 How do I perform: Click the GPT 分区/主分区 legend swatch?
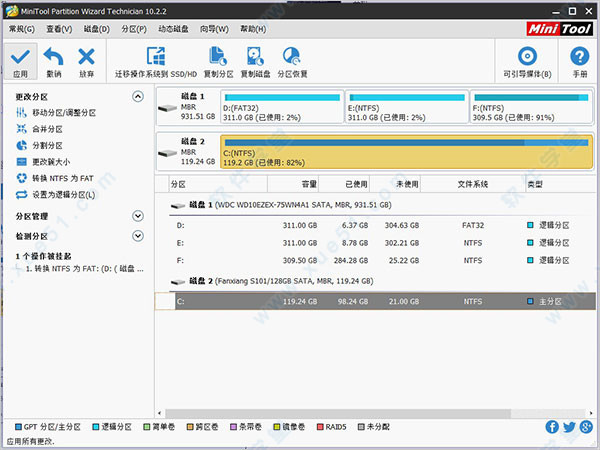(18, 427)
